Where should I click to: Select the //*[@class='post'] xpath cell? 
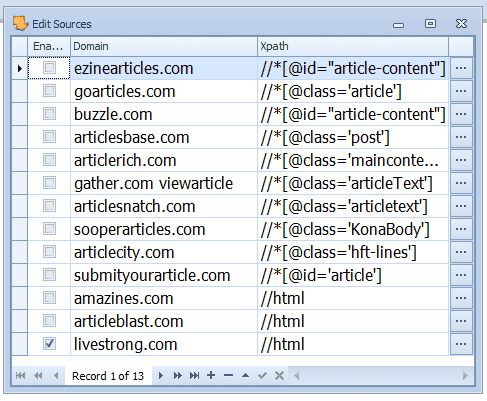pos(353,137)
